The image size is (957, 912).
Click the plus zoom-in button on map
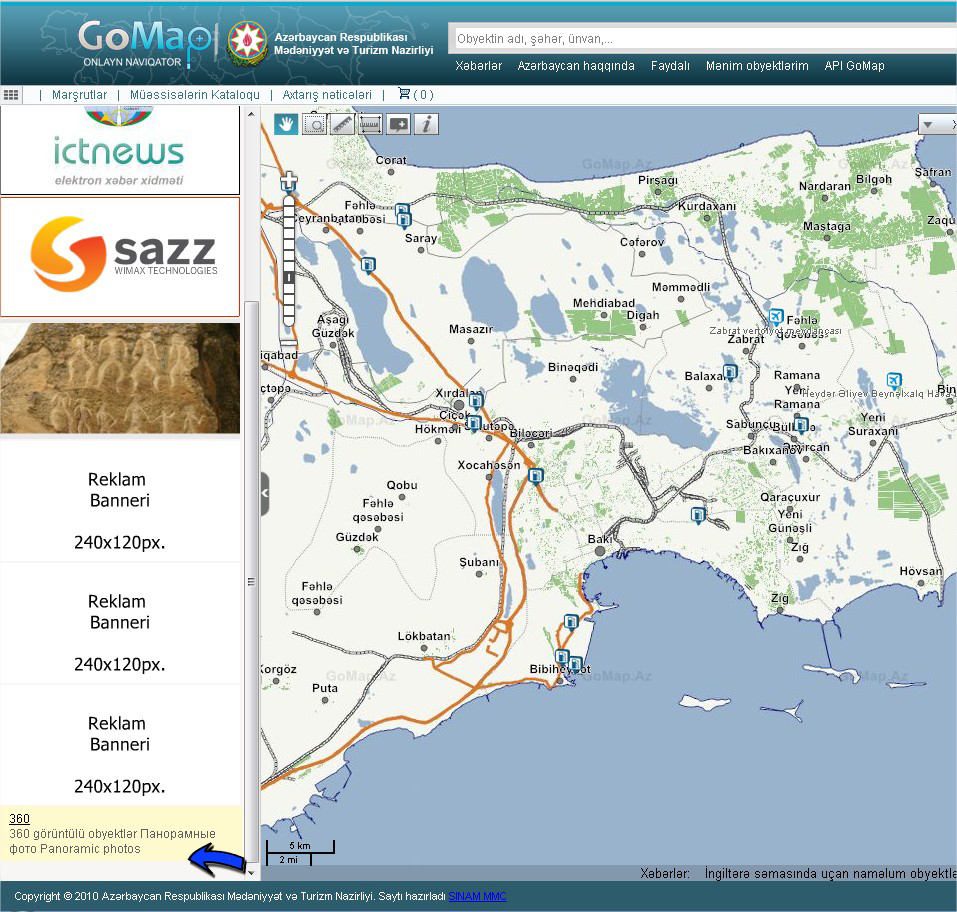[290, 182]
